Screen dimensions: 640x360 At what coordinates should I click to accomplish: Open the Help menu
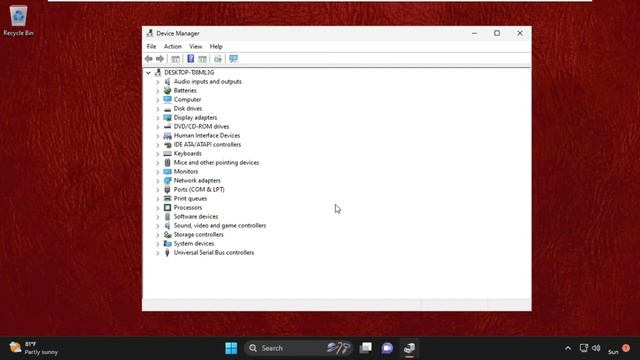(x=216, y=47)
